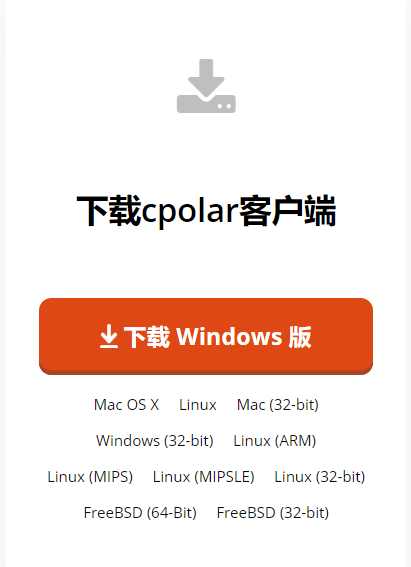
Task: Get the Windows (32-bit) client link
Action: tap(155, 440)
